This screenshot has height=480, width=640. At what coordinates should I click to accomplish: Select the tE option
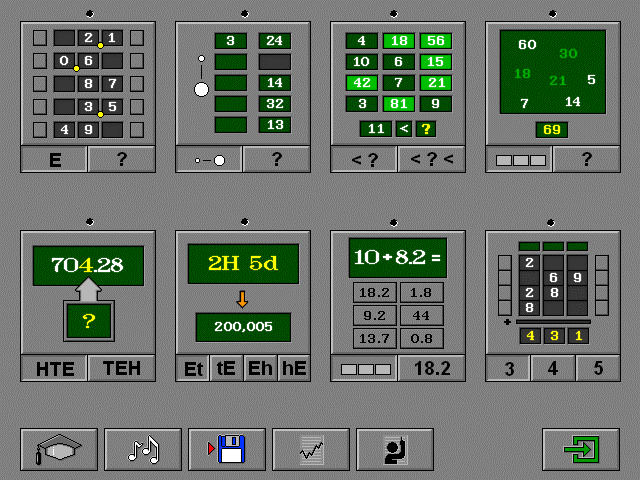pyautogui.click(x=226, y=368)
